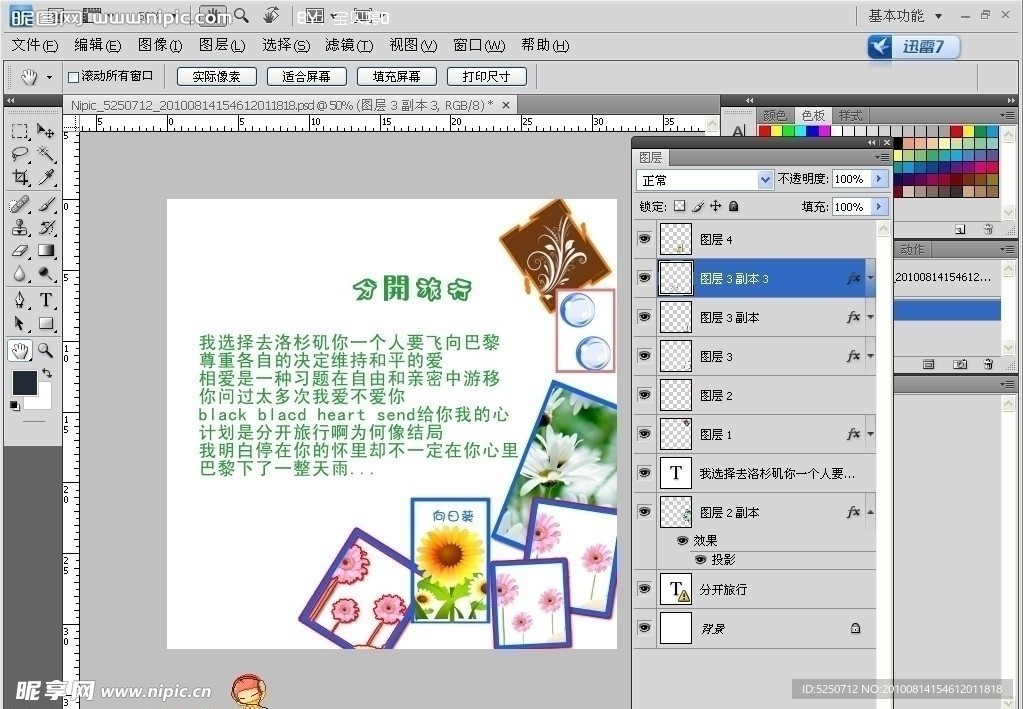Hide 图层 4 using its eye icon

[x=644, y=239]
